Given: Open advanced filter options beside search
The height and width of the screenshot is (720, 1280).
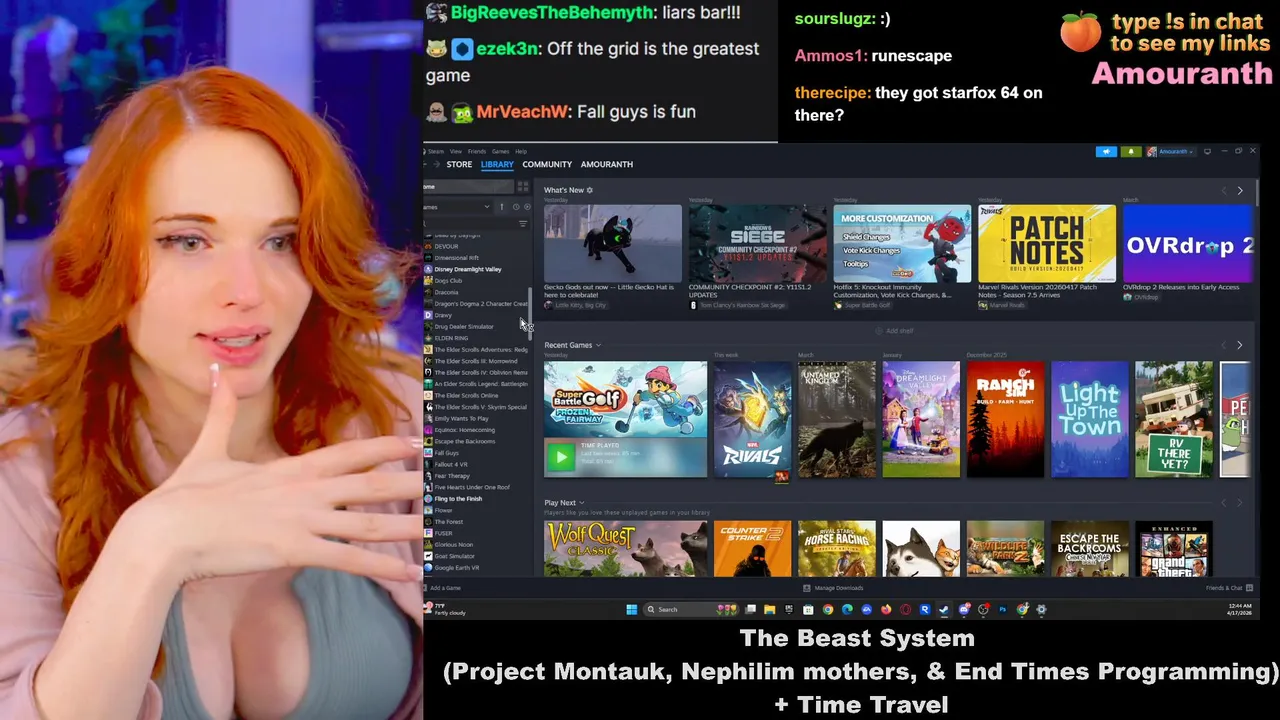Looking at the screenshot, I should pyautogui.click(x=523, y=223).
